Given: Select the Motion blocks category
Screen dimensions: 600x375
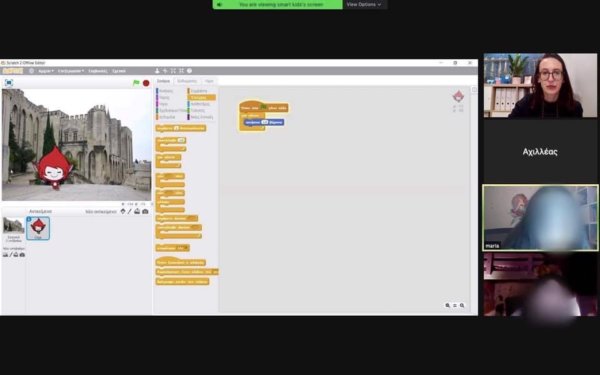Looking at the screenshot, I should coord(165,91).
